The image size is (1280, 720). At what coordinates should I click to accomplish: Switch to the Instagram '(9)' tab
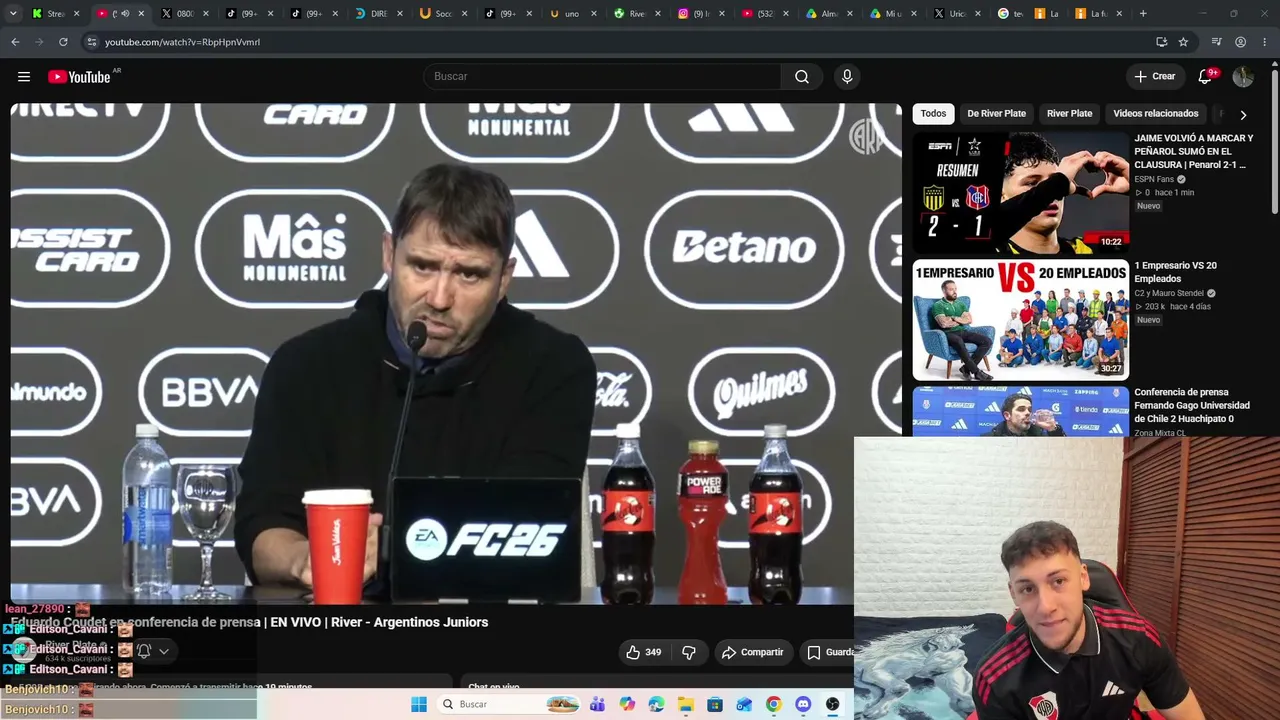click(x=702, y=14)
